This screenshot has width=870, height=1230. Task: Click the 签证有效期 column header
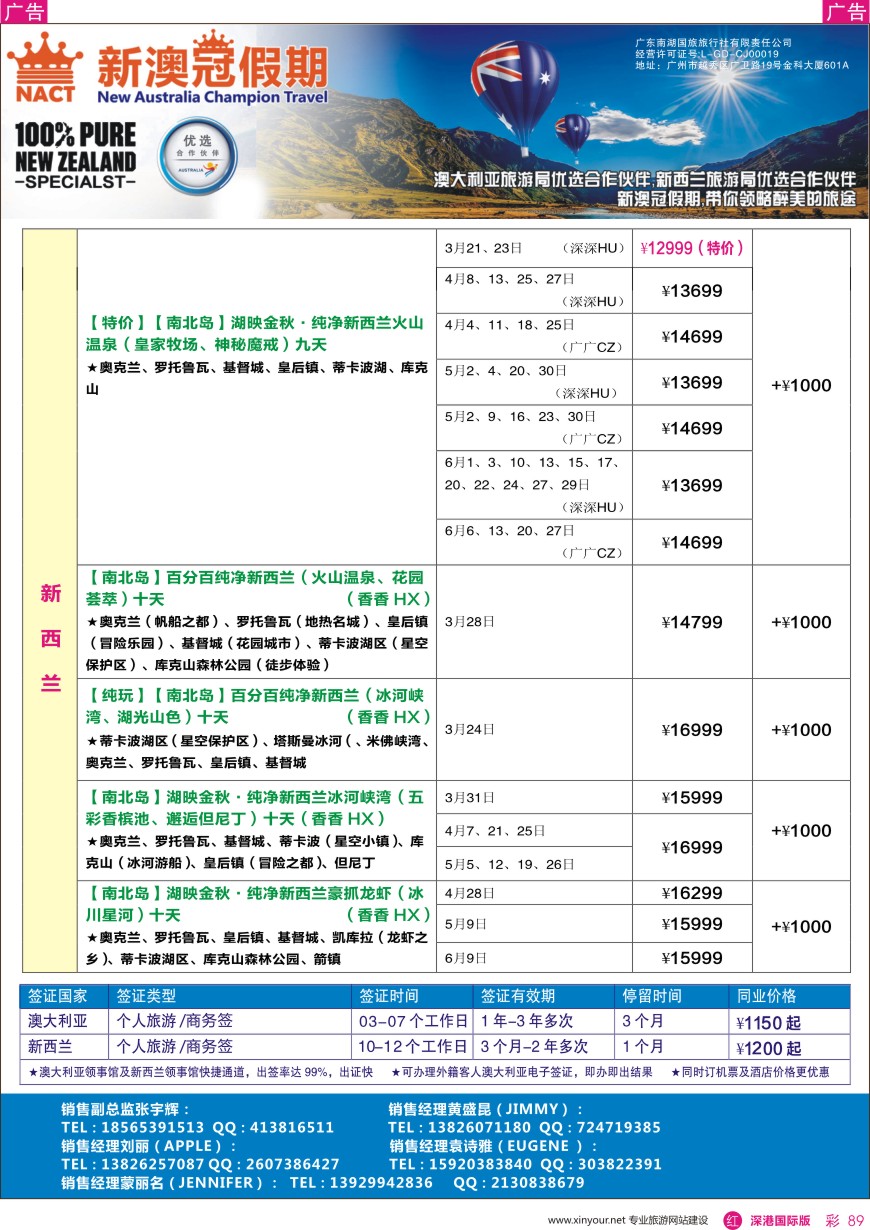pos(518,996)
